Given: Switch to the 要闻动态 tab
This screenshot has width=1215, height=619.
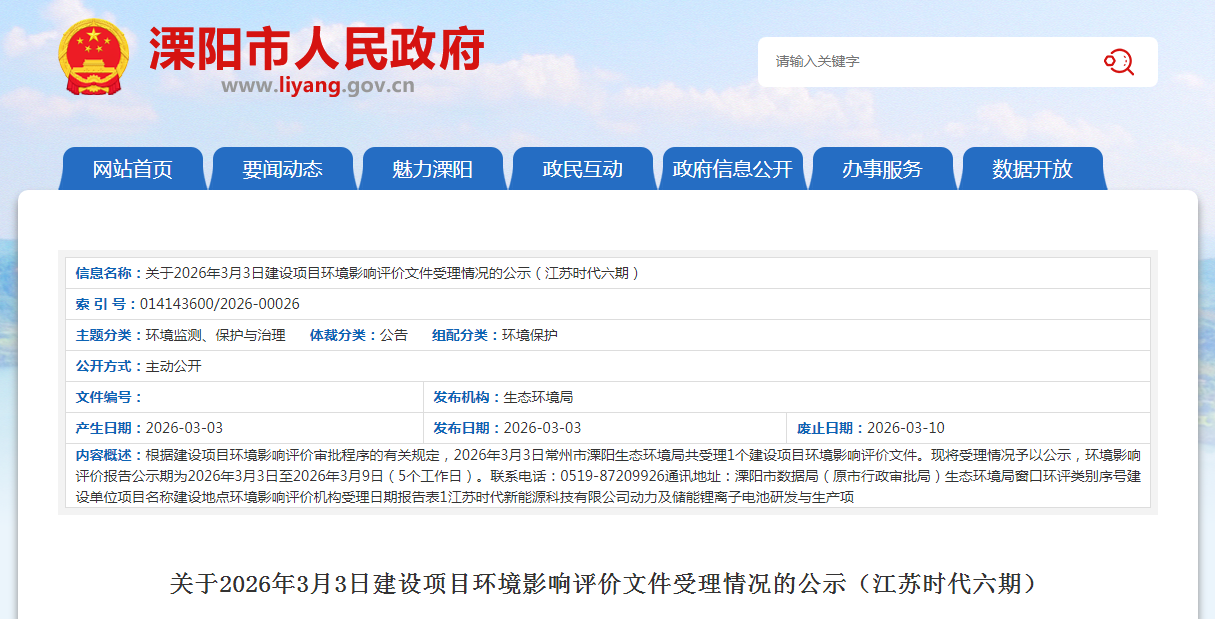Looking at the screenshot, I should 282,169.
